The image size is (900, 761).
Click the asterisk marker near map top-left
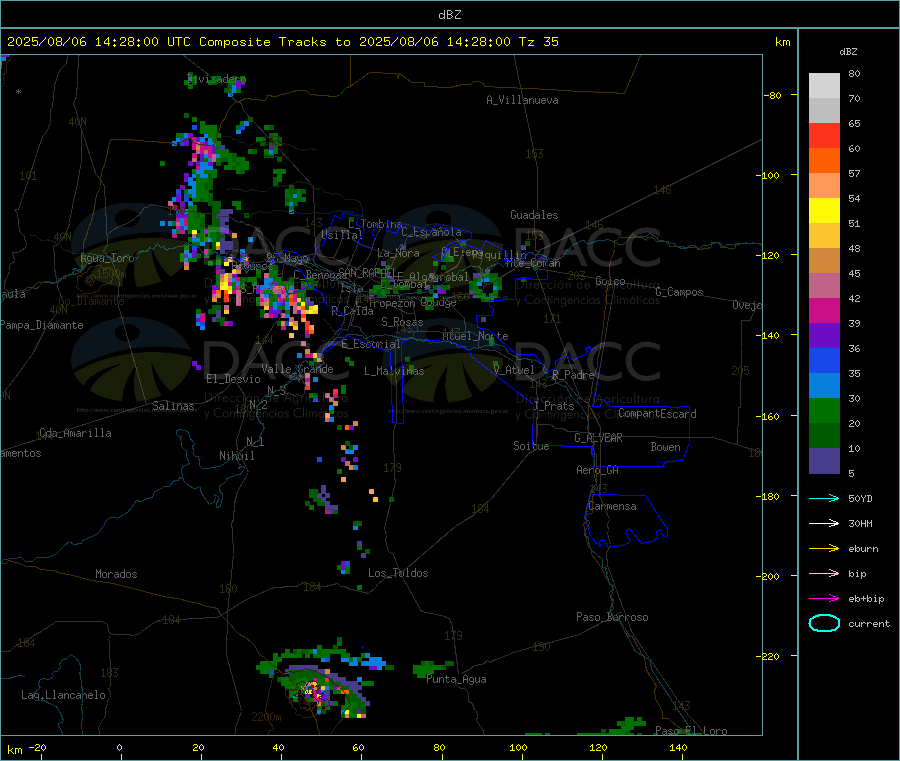click(19, 92)
